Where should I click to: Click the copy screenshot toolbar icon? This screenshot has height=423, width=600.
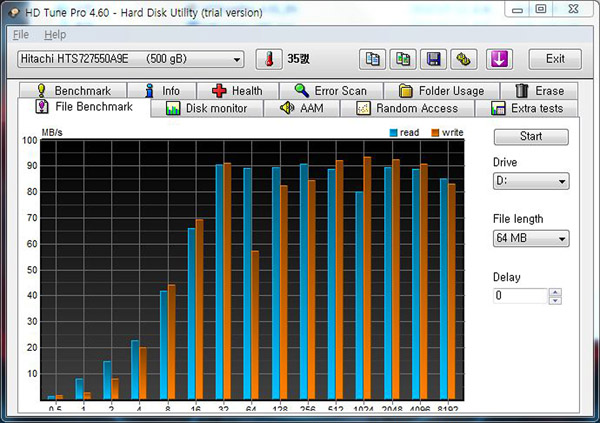pyautogui.click(x=403, y=59)
